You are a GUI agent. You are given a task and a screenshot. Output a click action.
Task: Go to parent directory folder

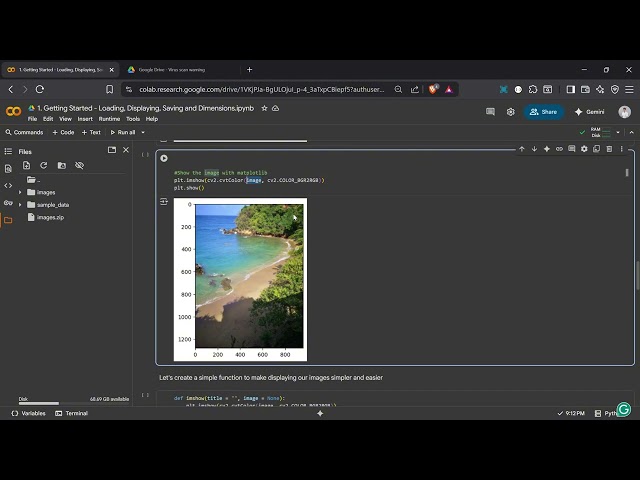[x=33, y=180]
